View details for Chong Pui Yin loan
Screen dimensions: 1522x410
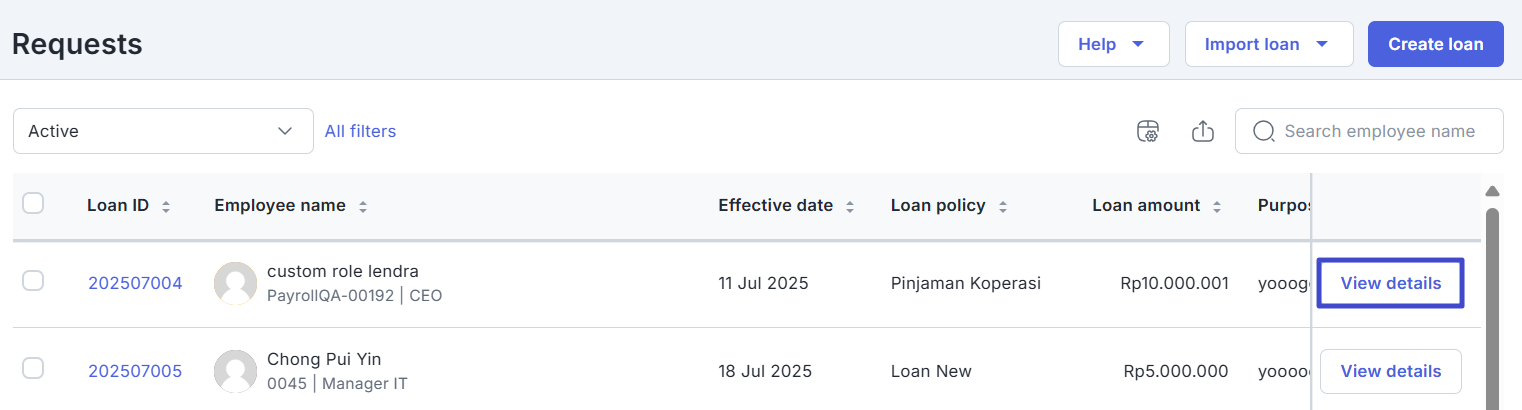tap(1390, 371)
